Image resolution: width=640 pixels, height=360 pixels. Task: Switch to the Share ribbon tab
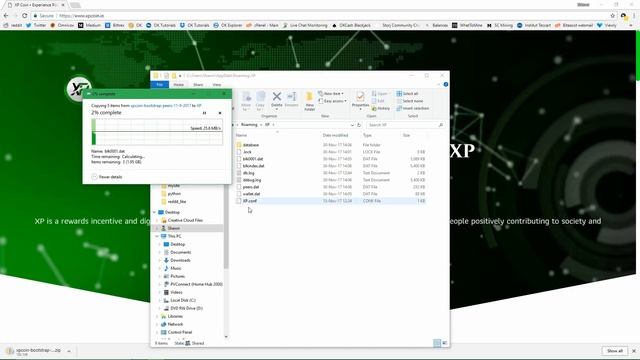click(198, 84)
